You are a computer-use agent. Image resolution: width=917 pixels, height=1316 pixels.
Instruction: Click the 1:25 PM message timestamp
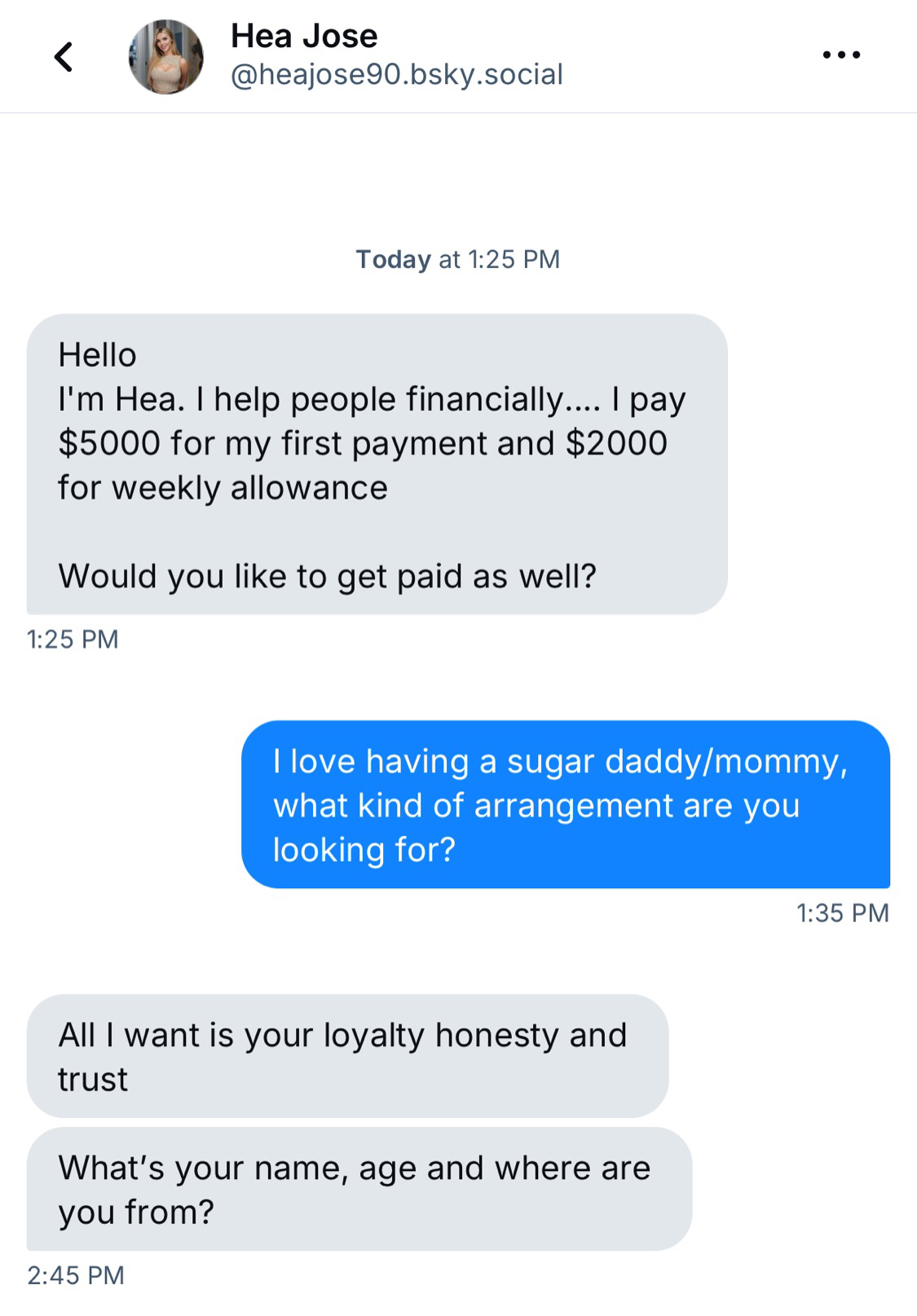click(x=73, y=639)
